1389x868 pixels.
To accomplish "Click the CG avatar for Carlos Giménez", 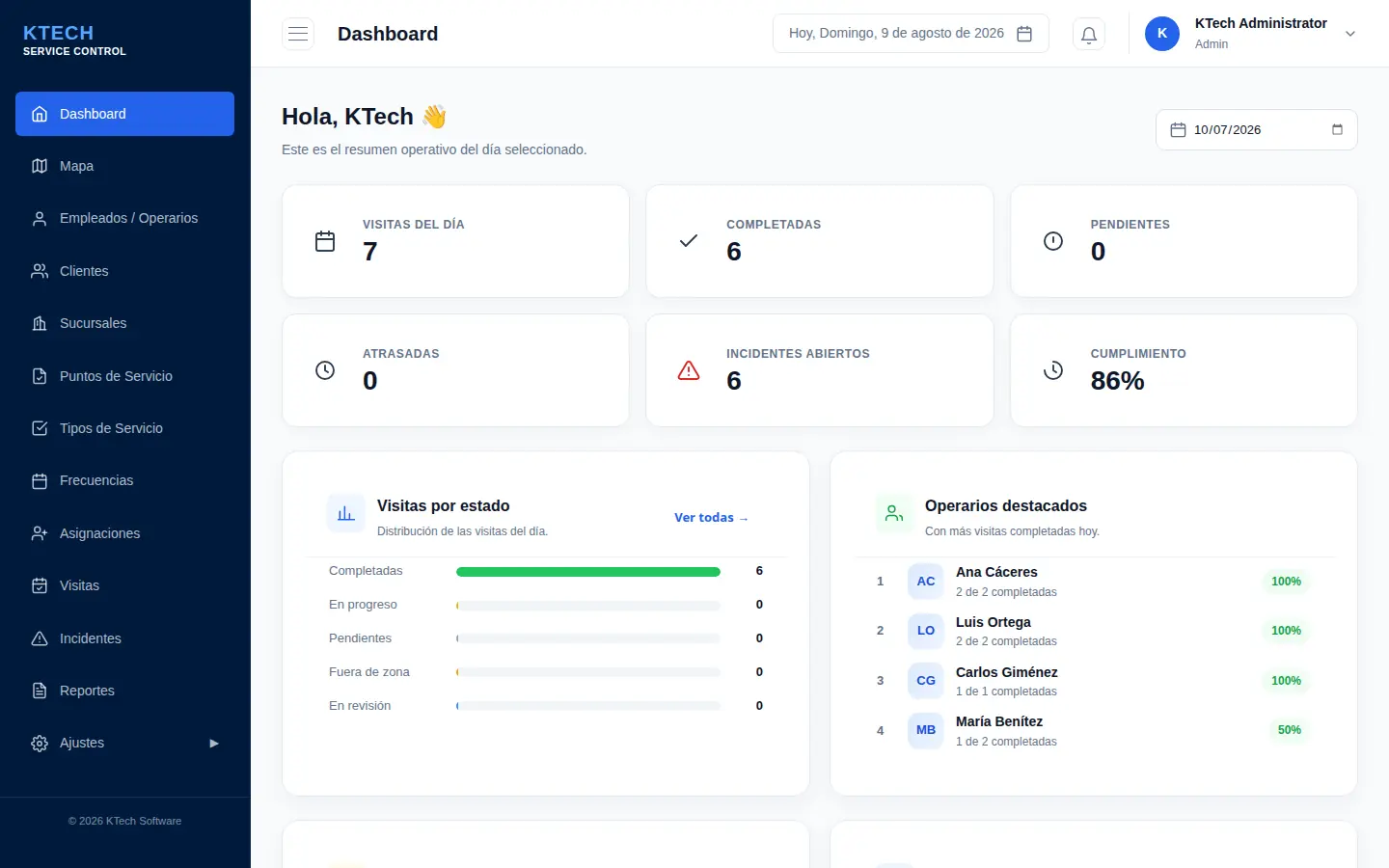I will click(x=926, y=681).
